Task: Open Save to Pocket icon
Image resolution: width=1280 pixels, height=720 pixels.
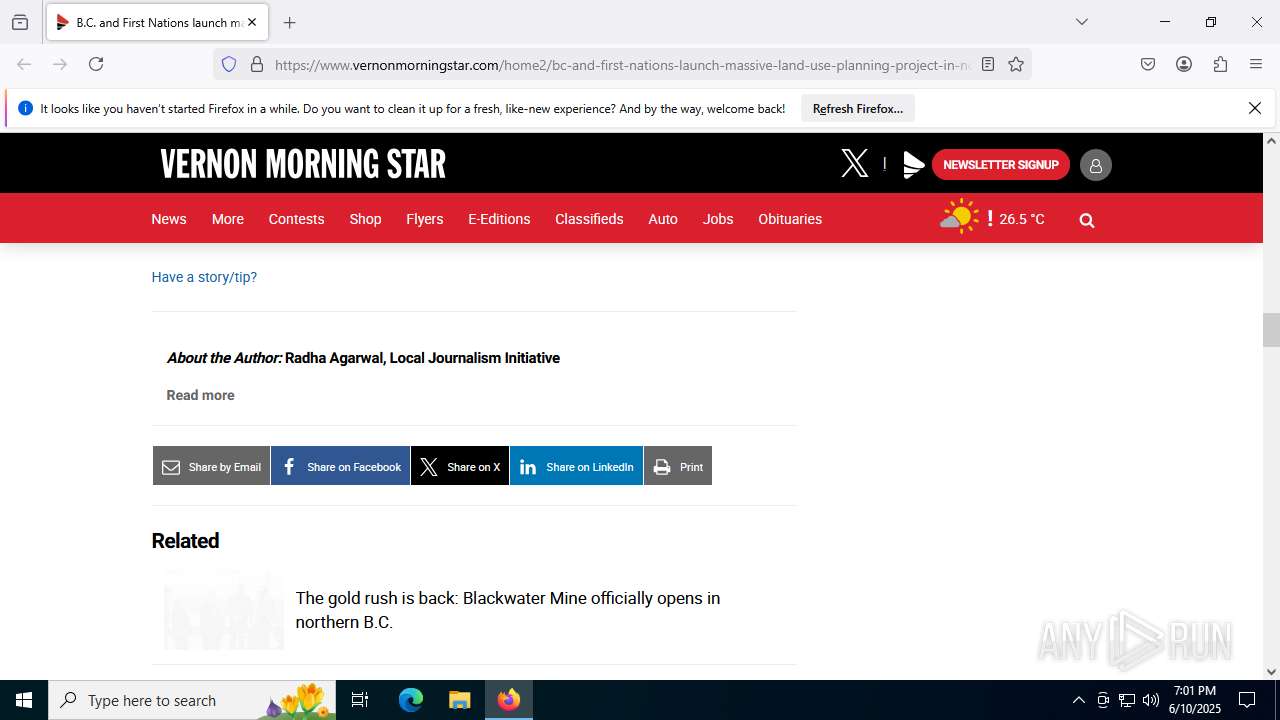Action: [x=1148, y=64]
